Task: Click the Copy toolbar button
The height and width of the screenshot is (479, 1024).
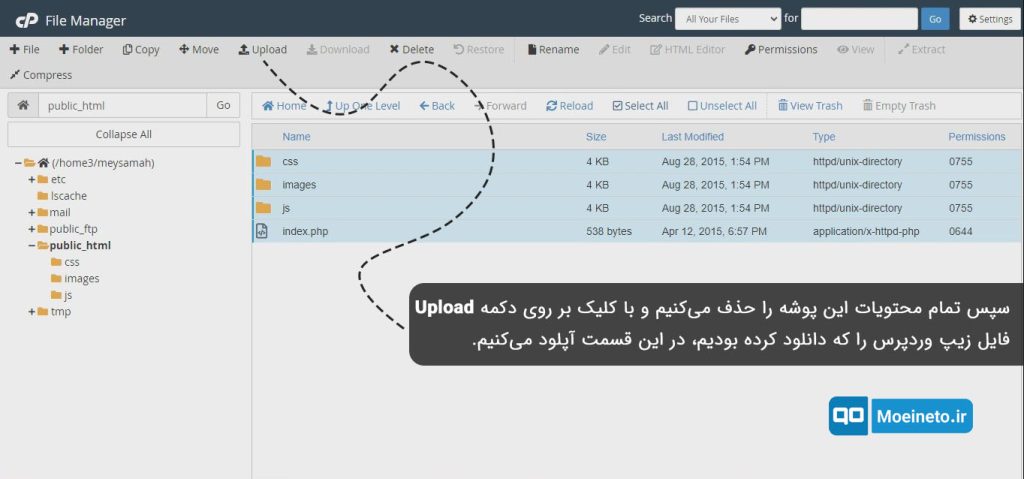Action: (141, 50)
